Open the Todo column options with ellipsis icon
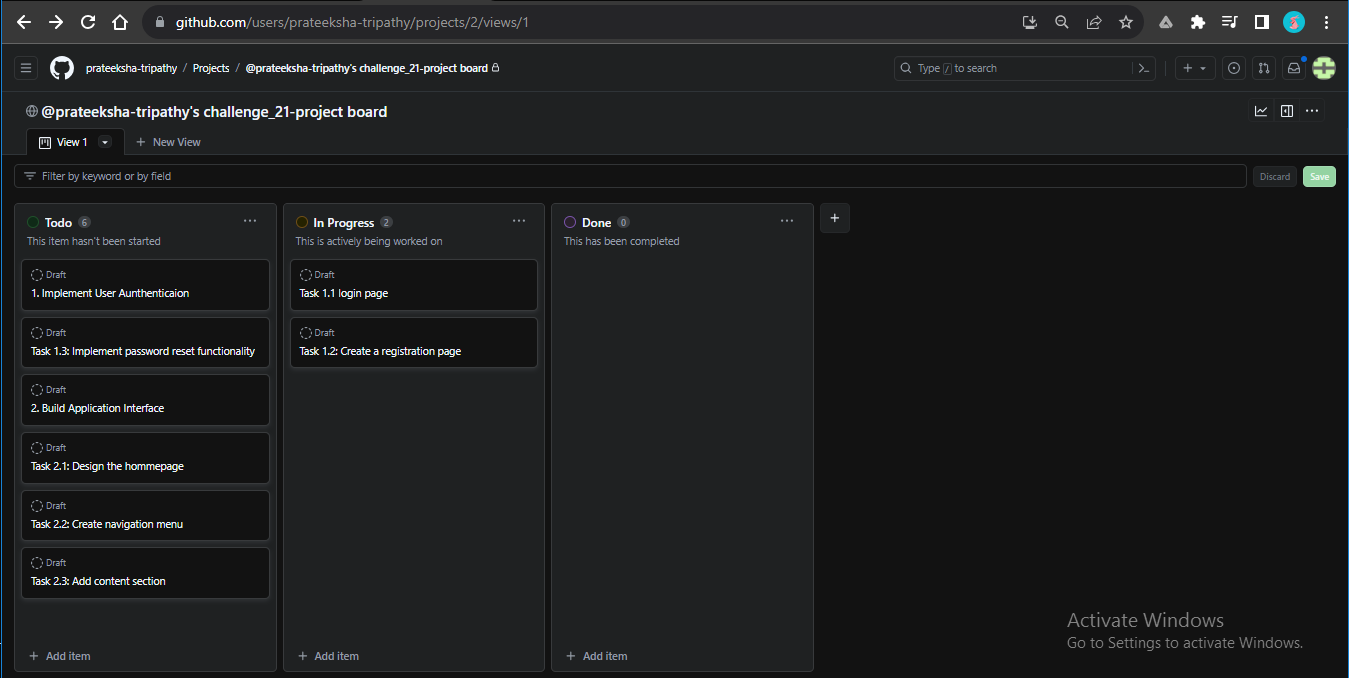 click(249, 220)
